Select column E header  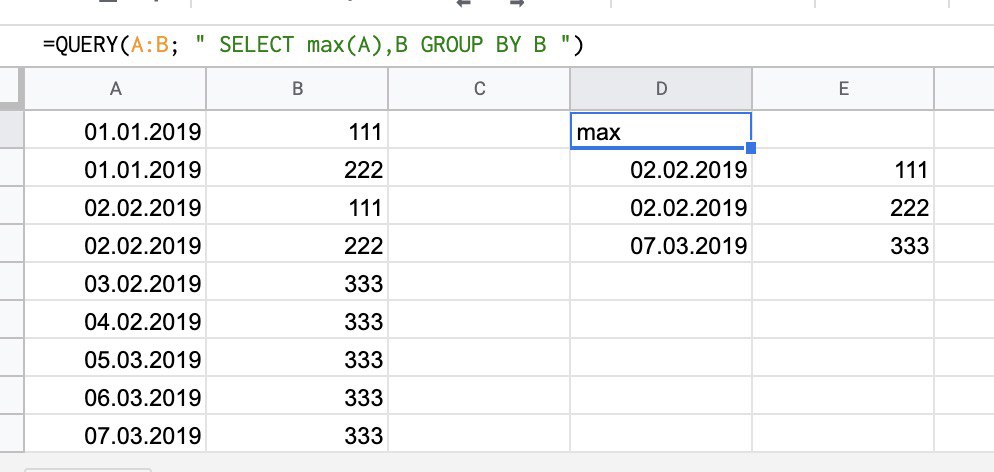coord(843,89)
